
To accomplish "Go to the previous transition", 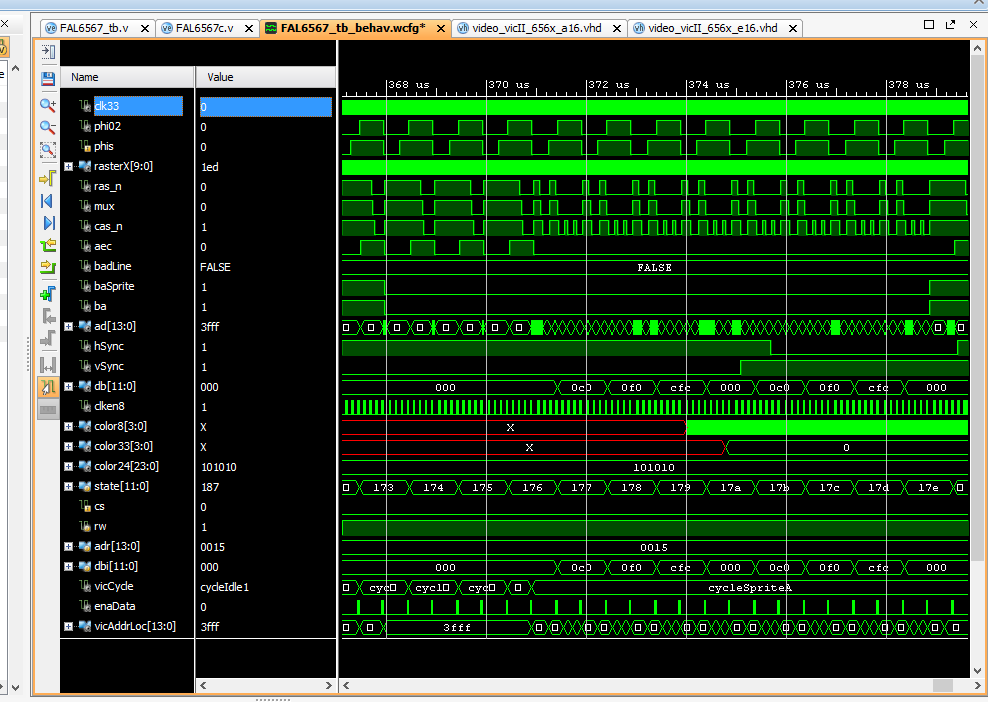I will pyautogui.click(x=47, y=245).
